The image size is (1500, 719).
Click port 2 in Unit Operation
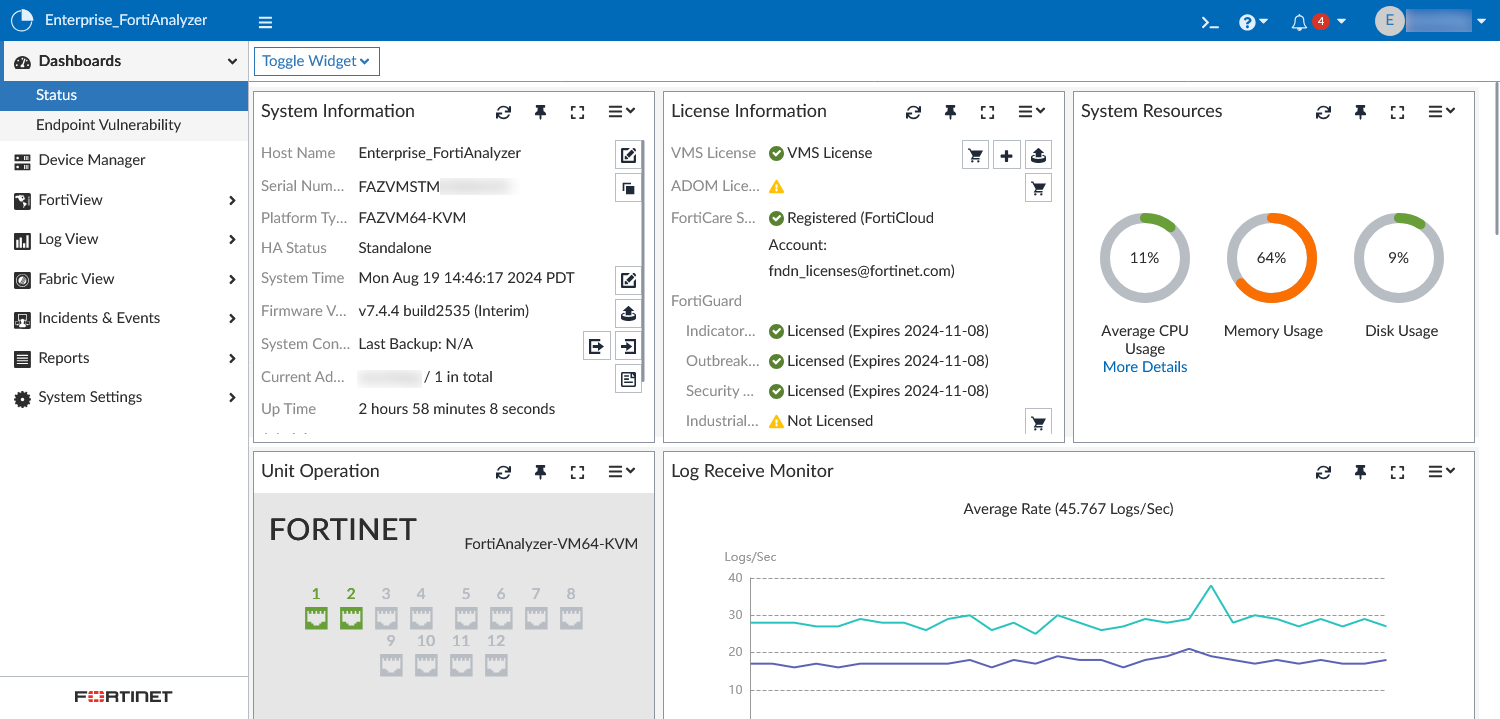[x=351, y=618]
